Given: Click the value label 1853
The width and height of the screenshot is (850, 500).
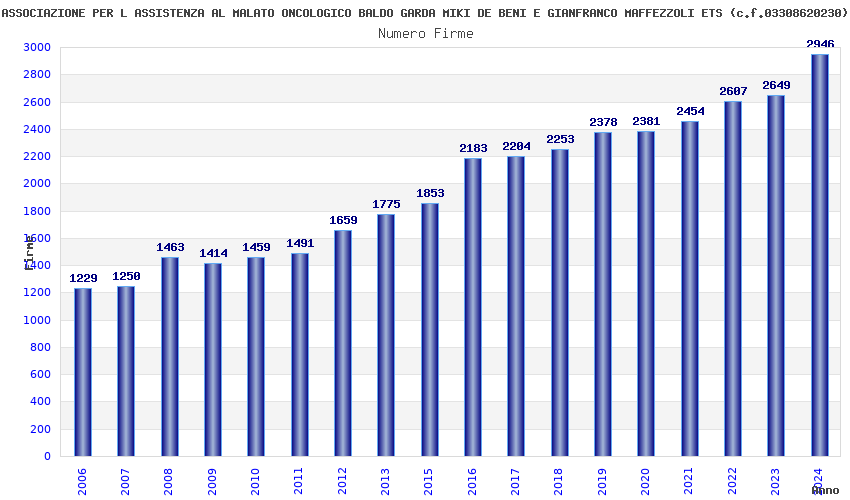Looking at the screenshot, I should click(x=430, y=193).
